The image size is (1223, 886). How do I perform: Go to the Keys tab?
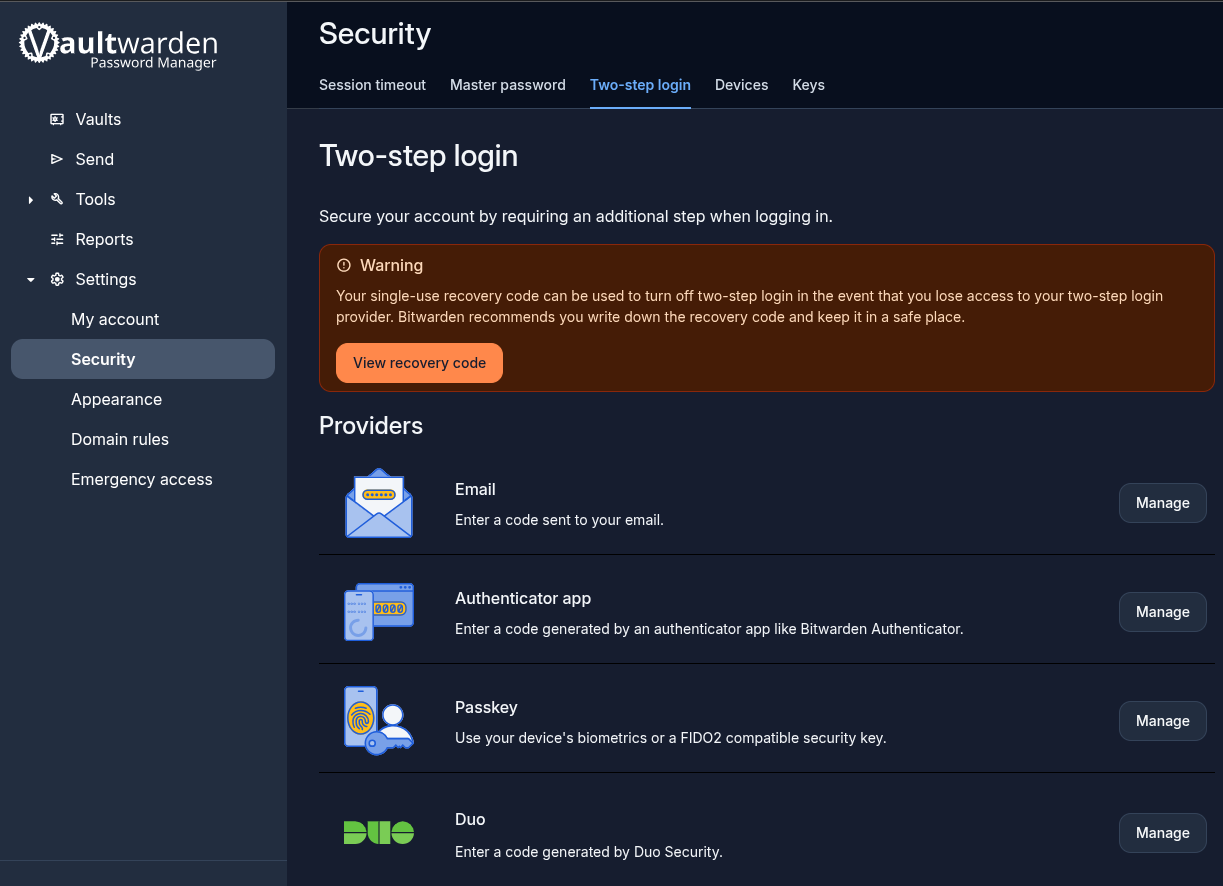click(x=809, y=85)
